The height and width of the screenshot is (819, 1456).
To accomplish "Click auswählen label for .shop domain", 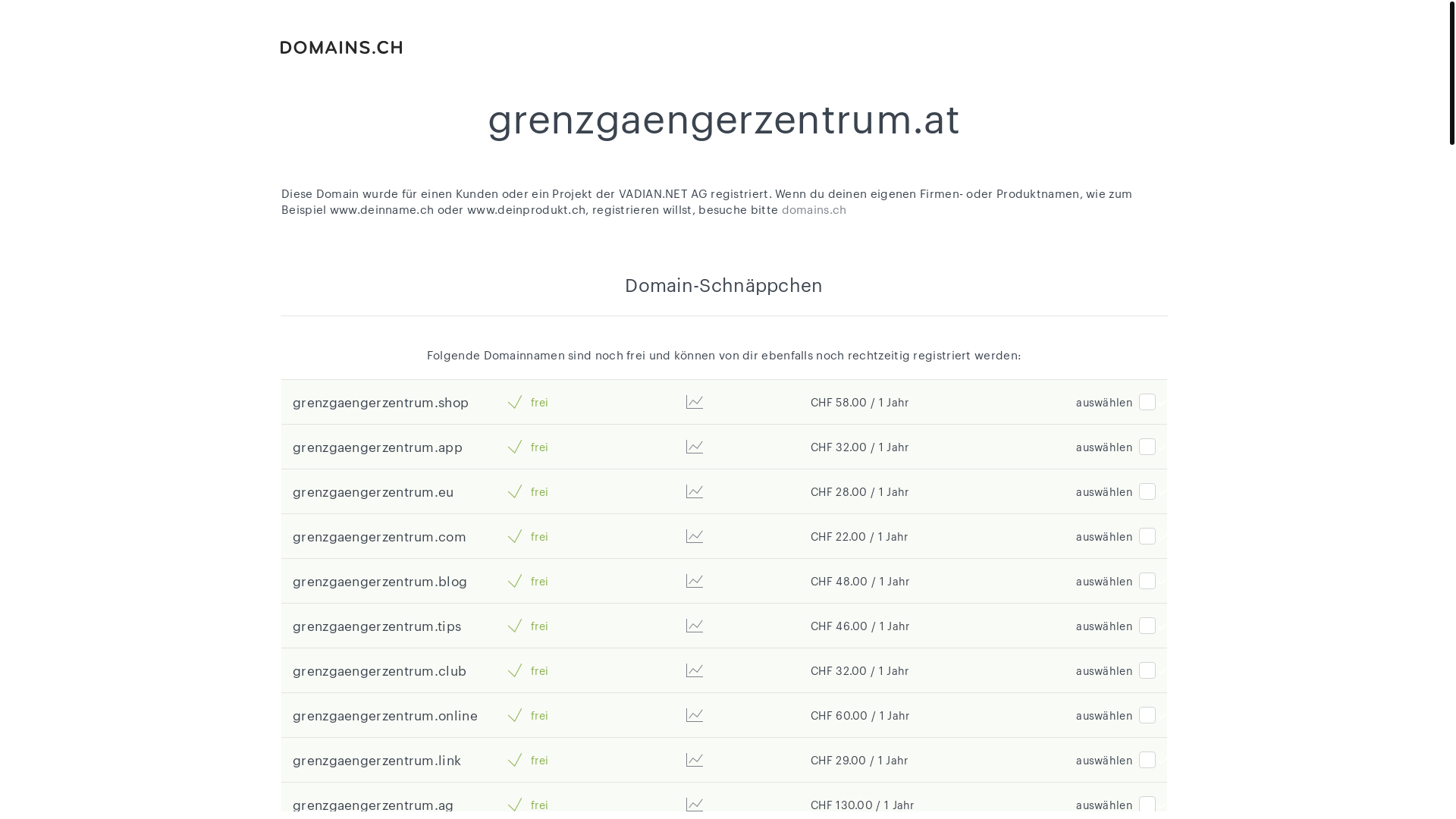I will pyautogui.click(x=1104, y=403).
